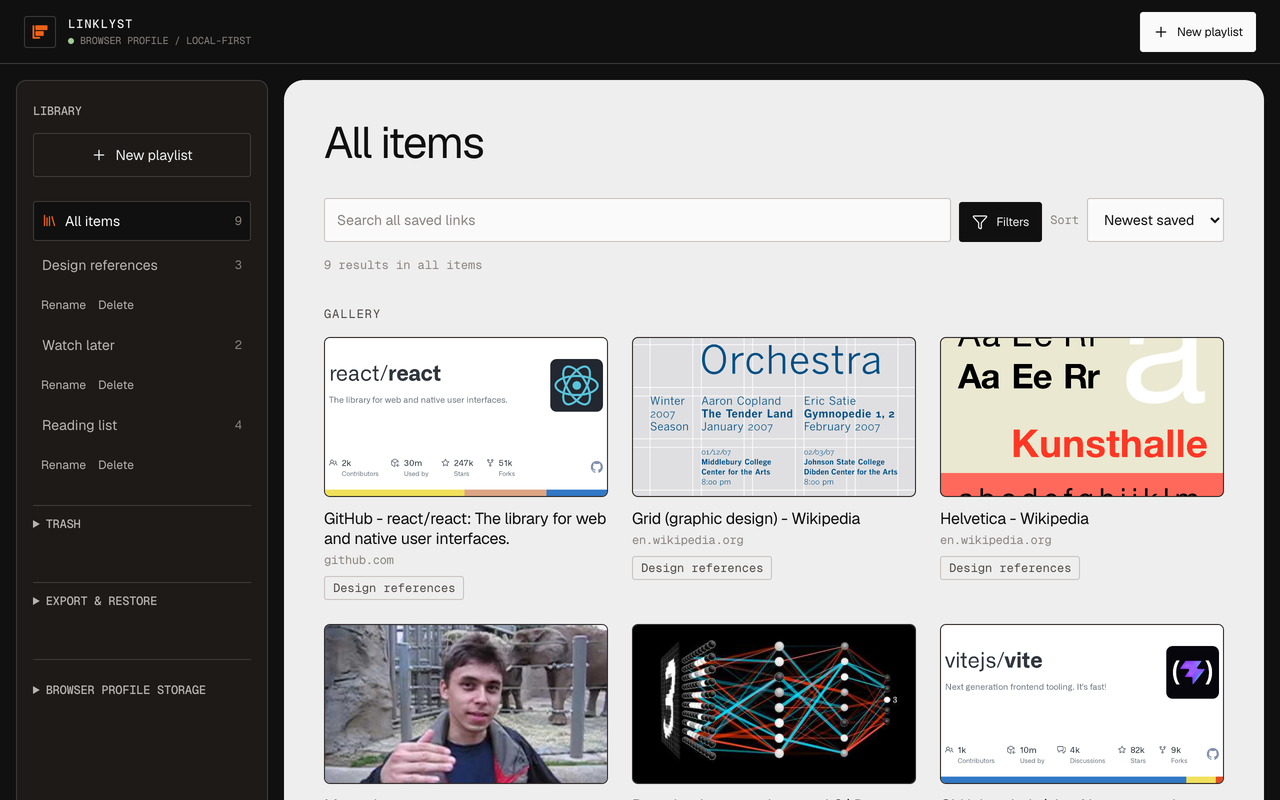The image size is (1280, 800).
Task: Open the react/react GitHub card thumbnail
Action: (x=466, y=417)
